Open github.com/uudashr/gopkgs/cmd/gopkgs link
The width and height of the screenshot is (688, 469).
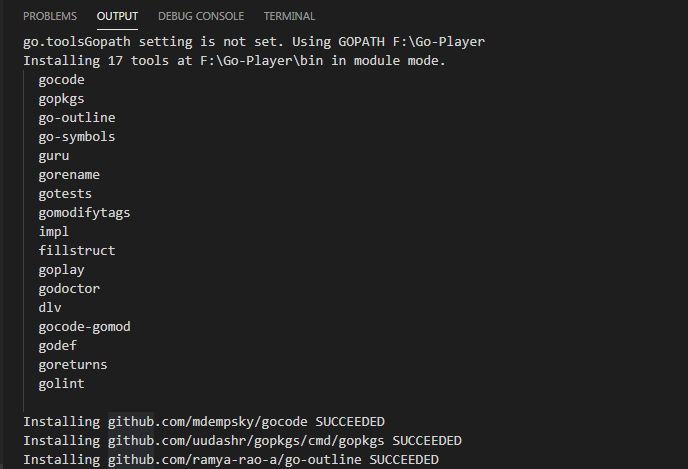coord(246,440)
